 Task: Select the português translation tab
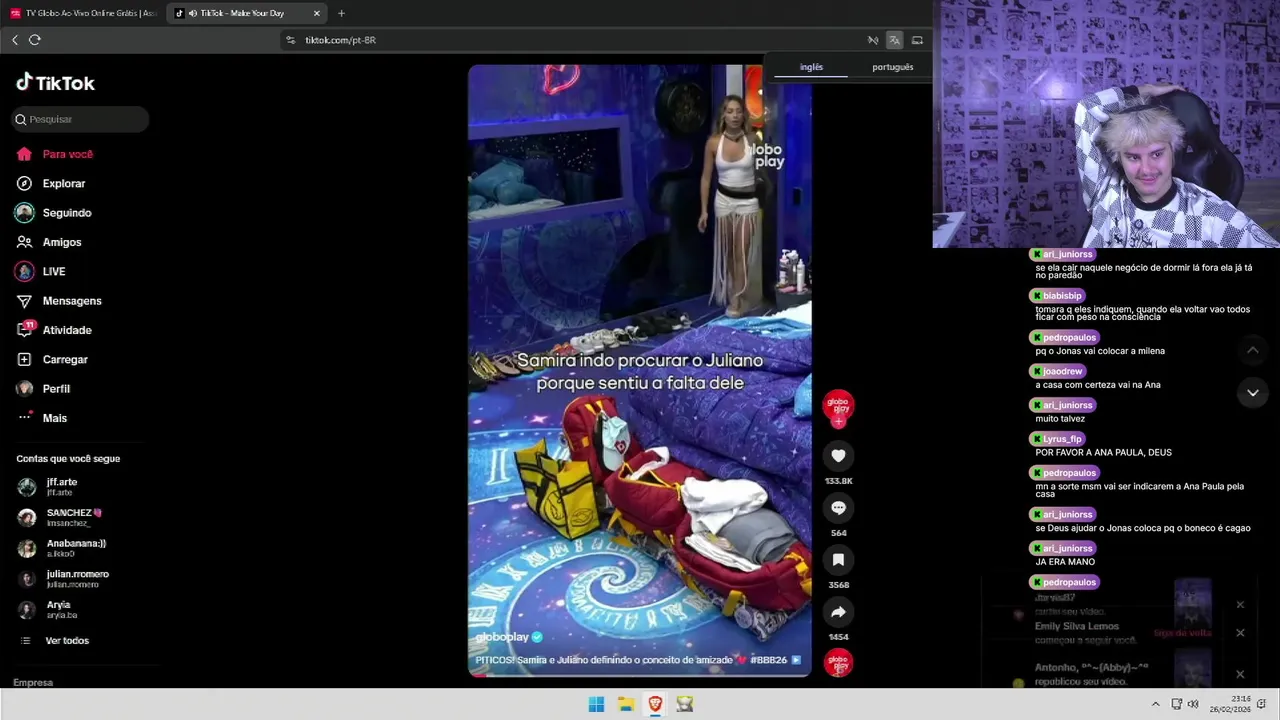pos(893,67)
